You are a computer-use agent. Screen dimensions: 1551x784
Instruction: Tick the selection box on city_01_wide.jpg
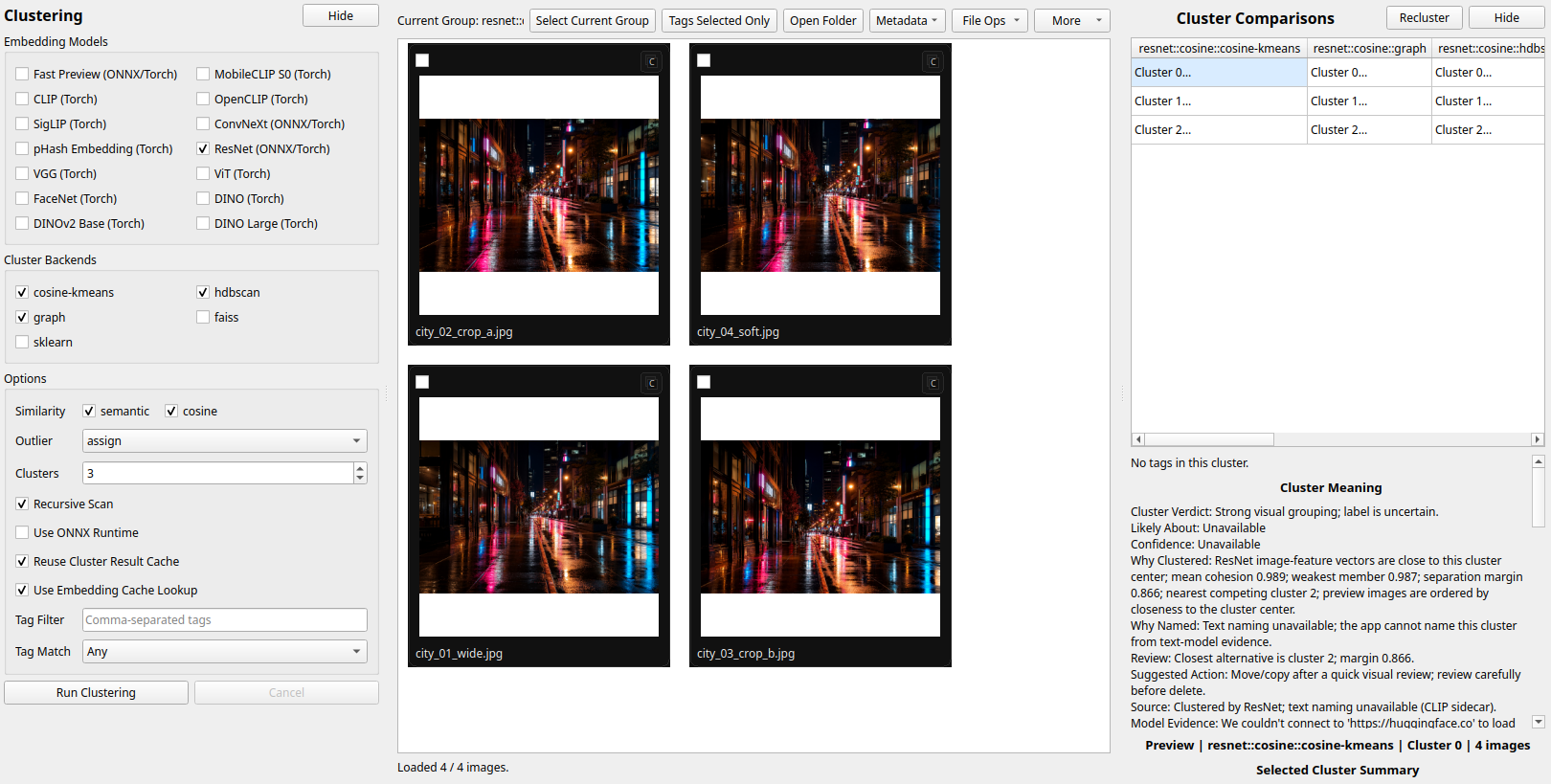[x=422, y=382]
